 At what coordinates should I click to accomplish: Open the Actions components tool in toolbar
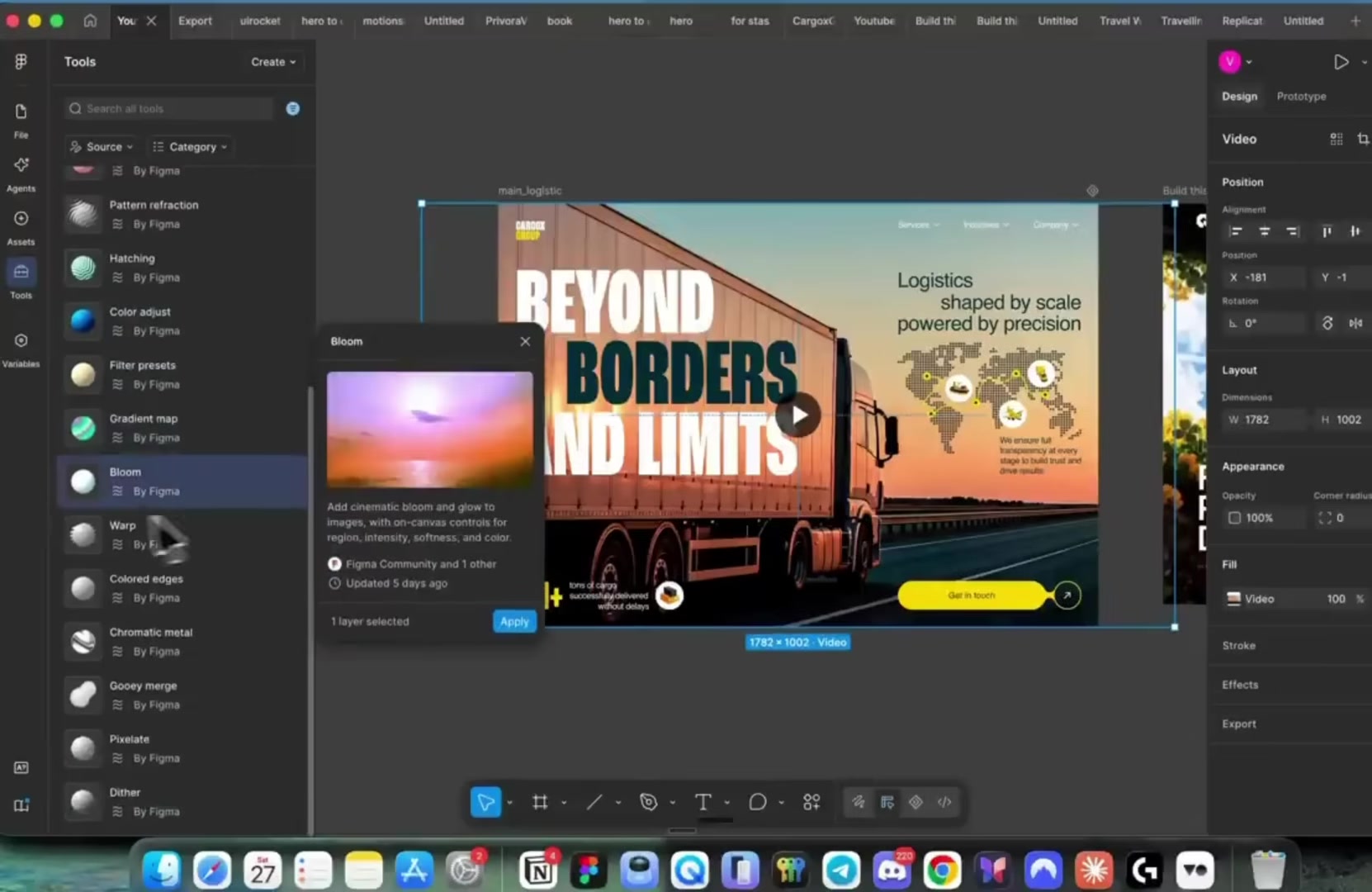(811, 802)
